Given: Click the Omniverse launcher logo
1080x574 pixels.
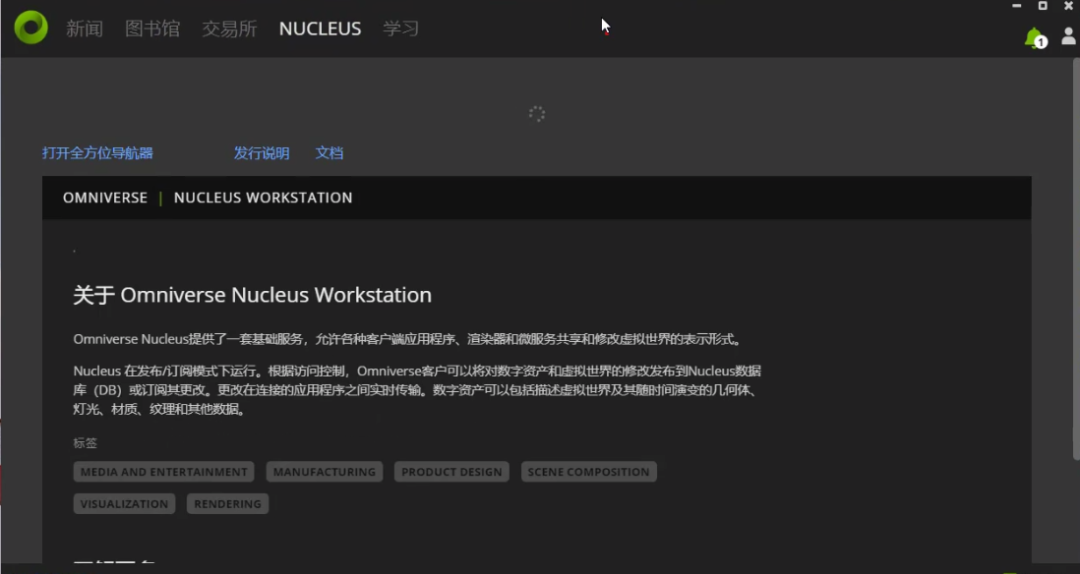Looking at the screenshot, I should click(x=31, y=28).
